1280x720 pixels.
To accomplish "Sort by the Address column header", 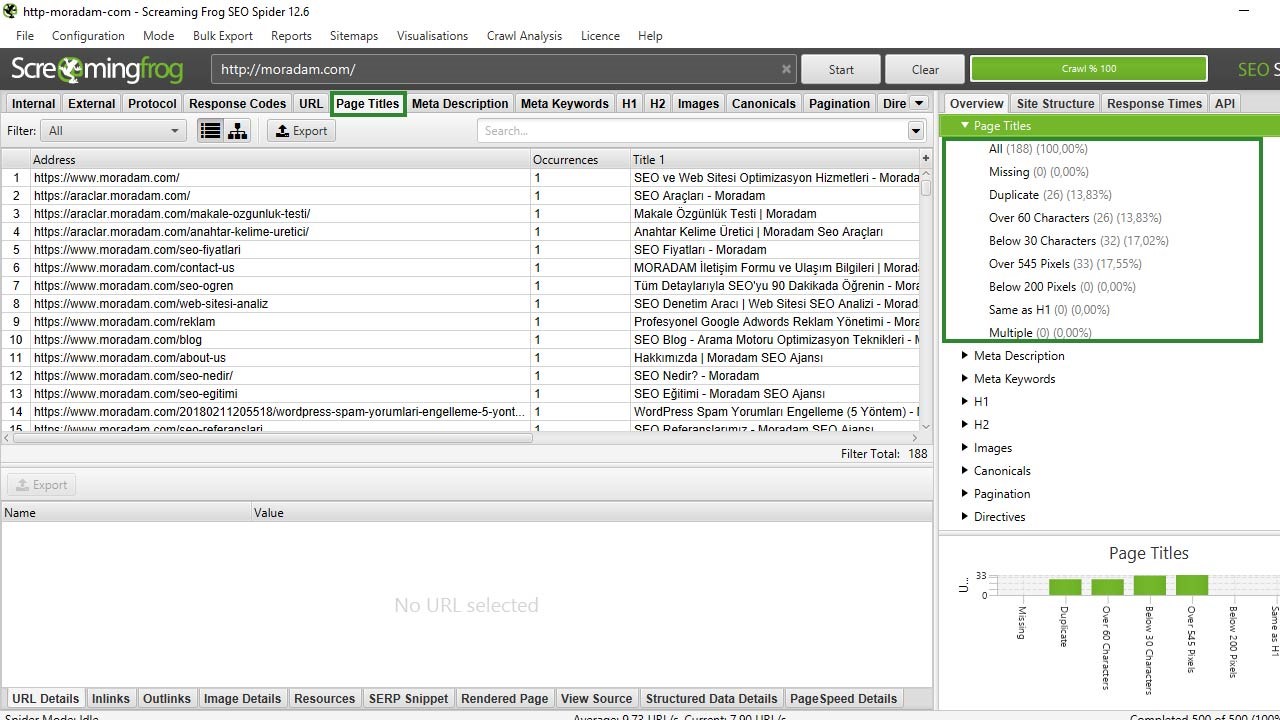I will (280, 159).
